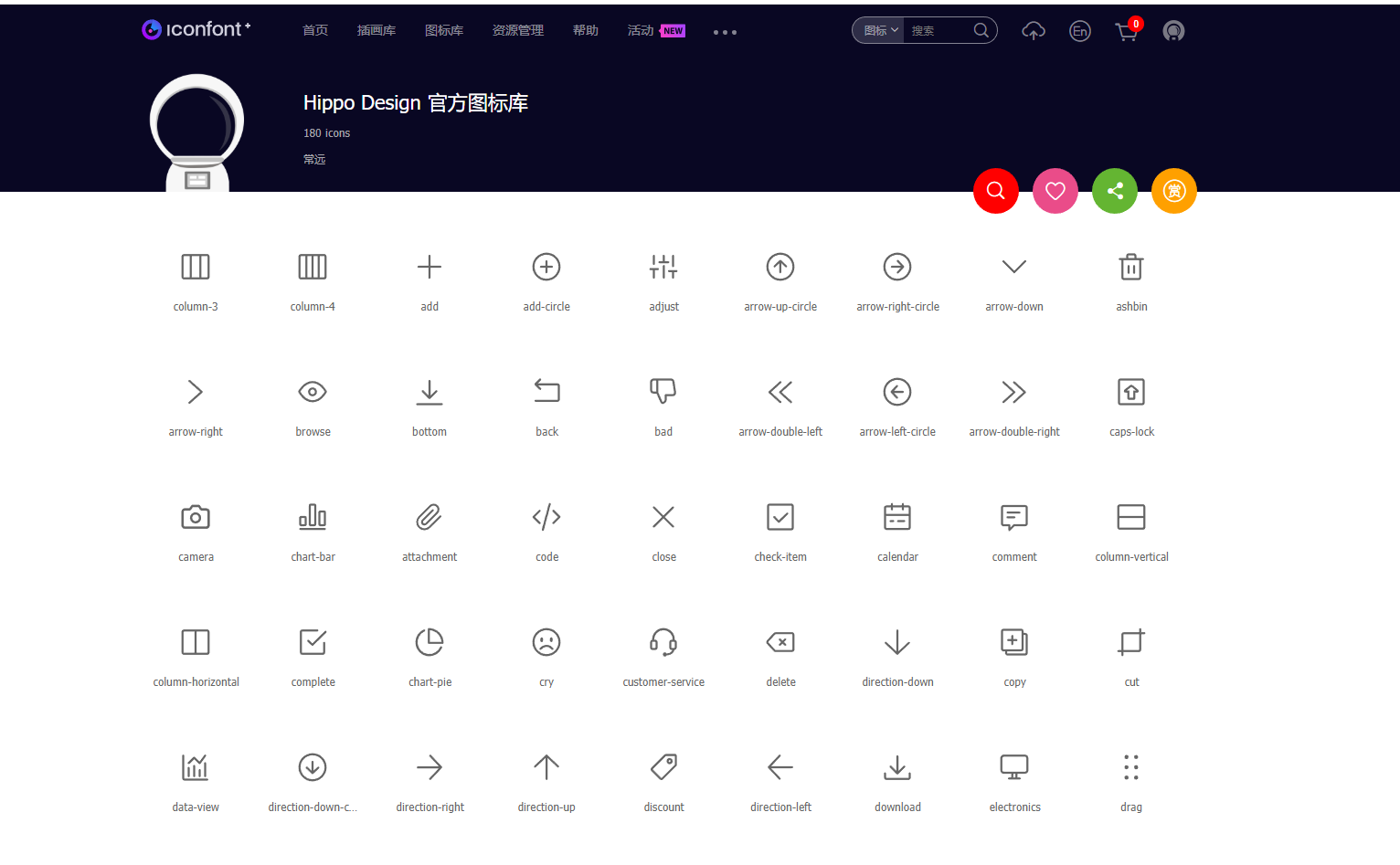Choose the chart-bar icon
This screenshot has width=1400, height=865.
[x=313, y=517]
